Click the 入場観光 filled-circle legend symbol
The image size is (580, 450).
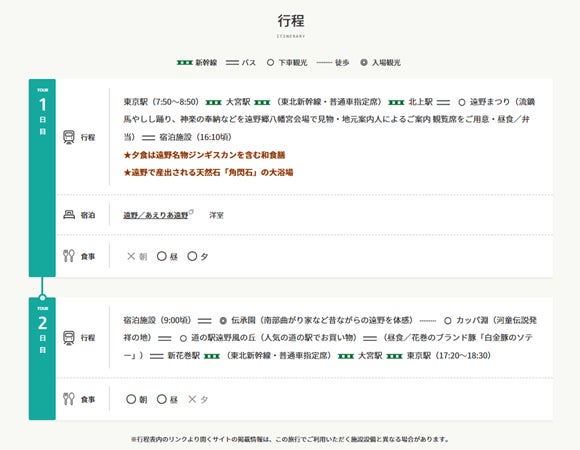364,62
